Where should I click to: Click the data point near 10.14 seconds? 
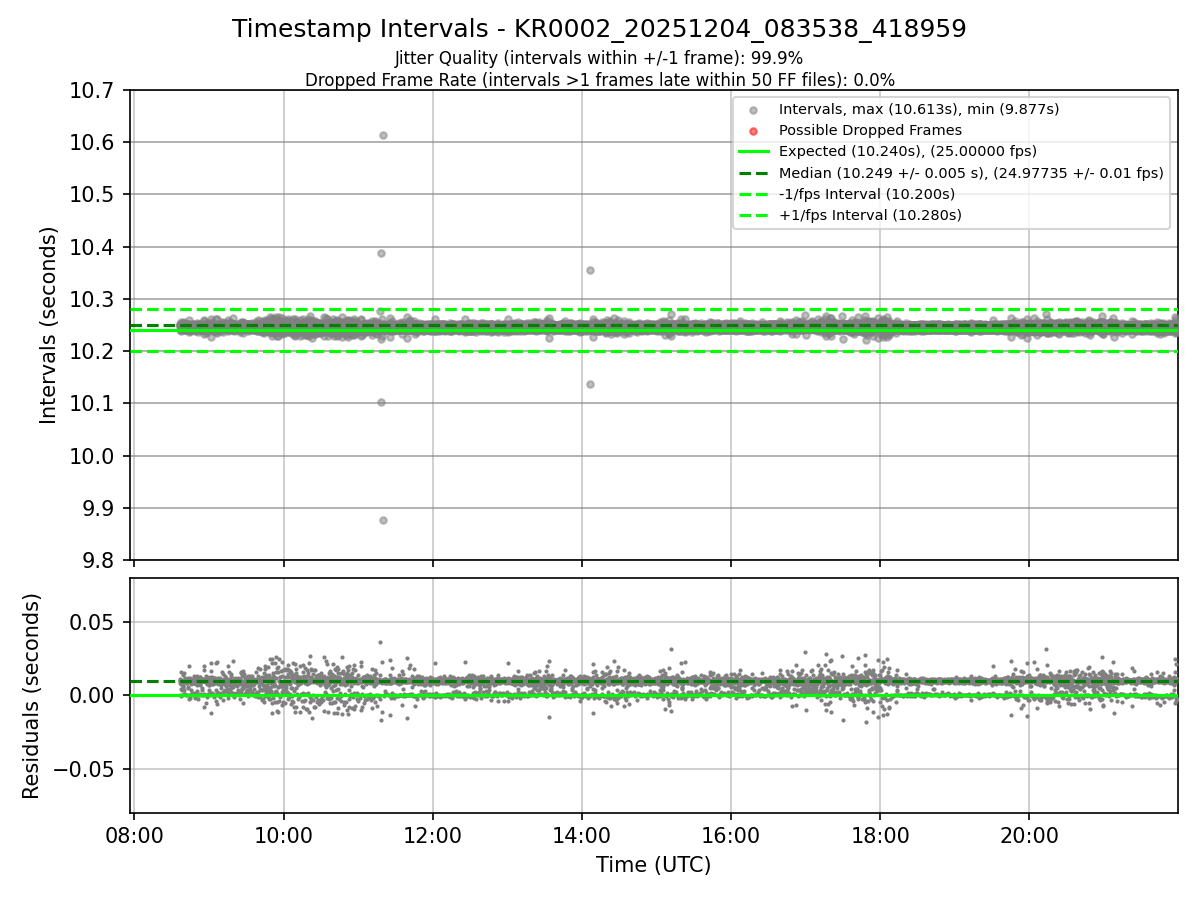pos(590,384)
